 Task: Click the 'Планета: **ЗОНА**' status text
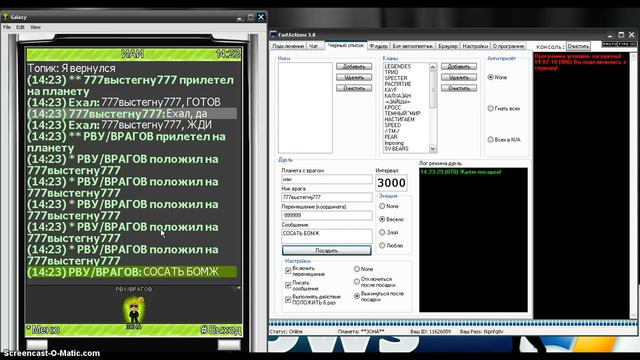point(361,331)
